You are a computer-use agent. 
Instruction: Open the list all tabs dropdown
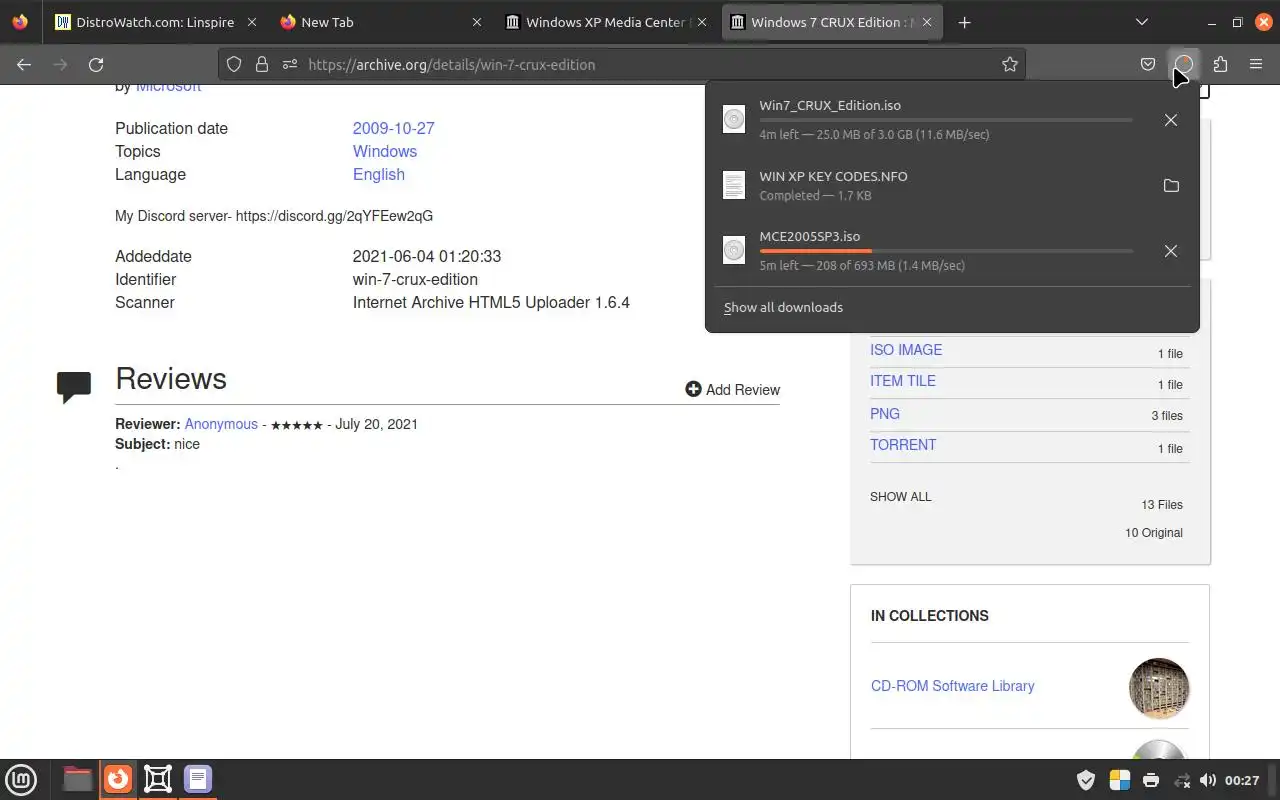click(x=1142, y=22)
